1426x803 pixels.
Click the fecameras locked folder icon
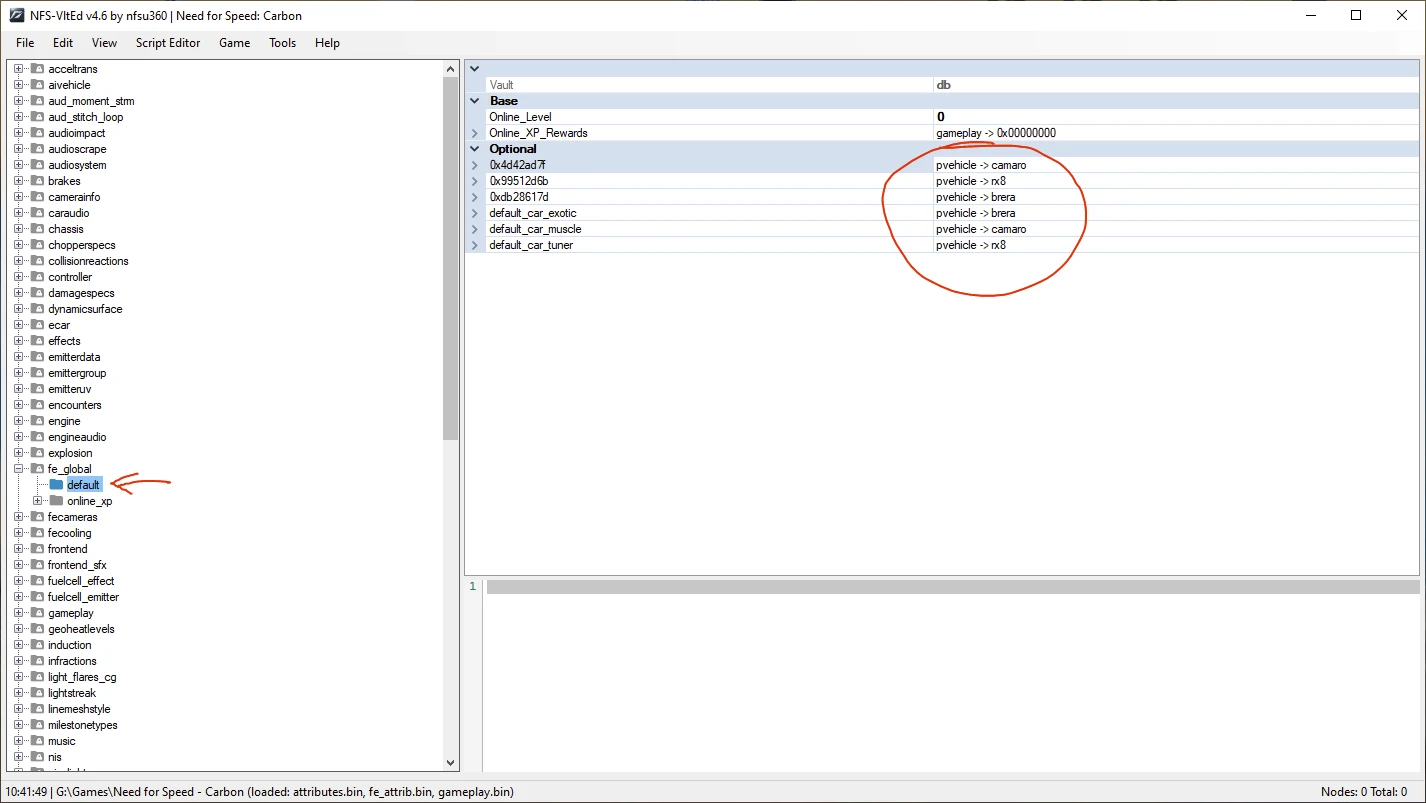[x=37, y=517]
